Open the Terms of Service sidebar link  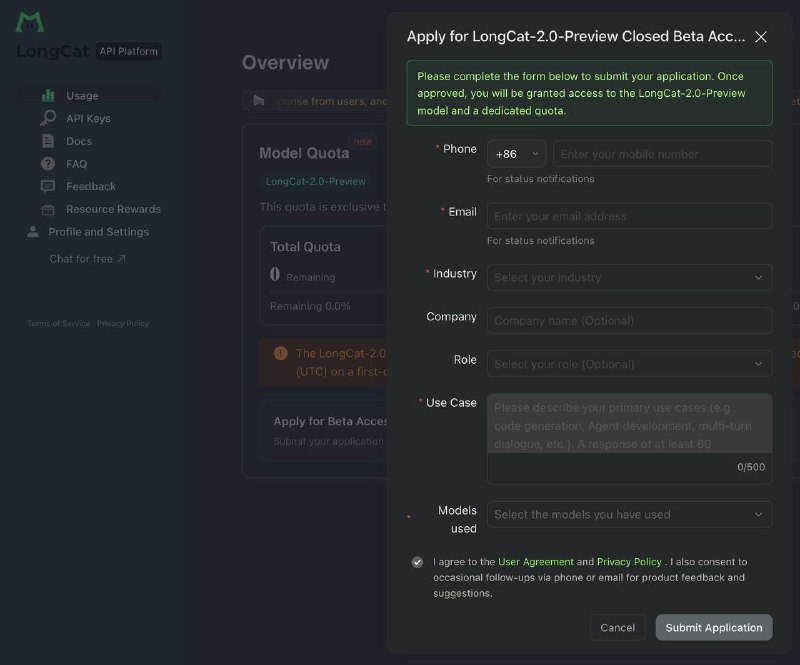(59, 323)
